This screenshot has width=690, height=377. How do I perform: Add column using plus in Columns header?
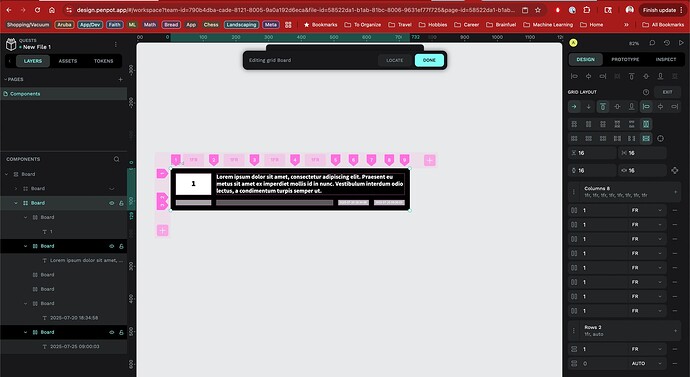(x=675, y=192)
